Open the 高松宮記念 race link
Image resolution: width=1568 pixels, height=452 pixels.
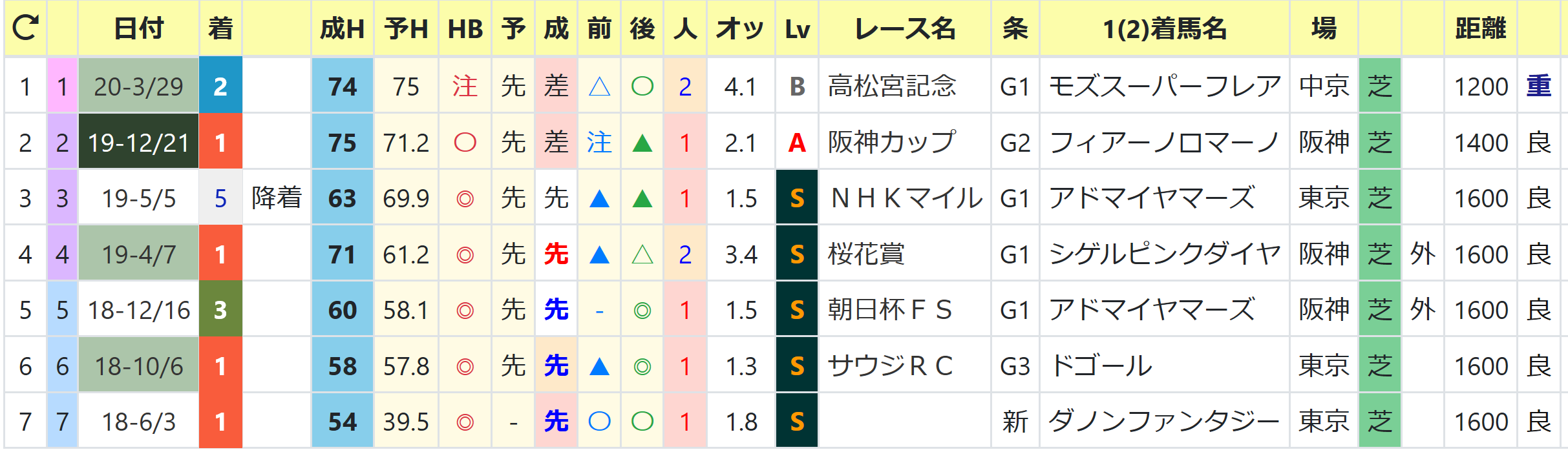pyautogui.click(x=892, y=86)
